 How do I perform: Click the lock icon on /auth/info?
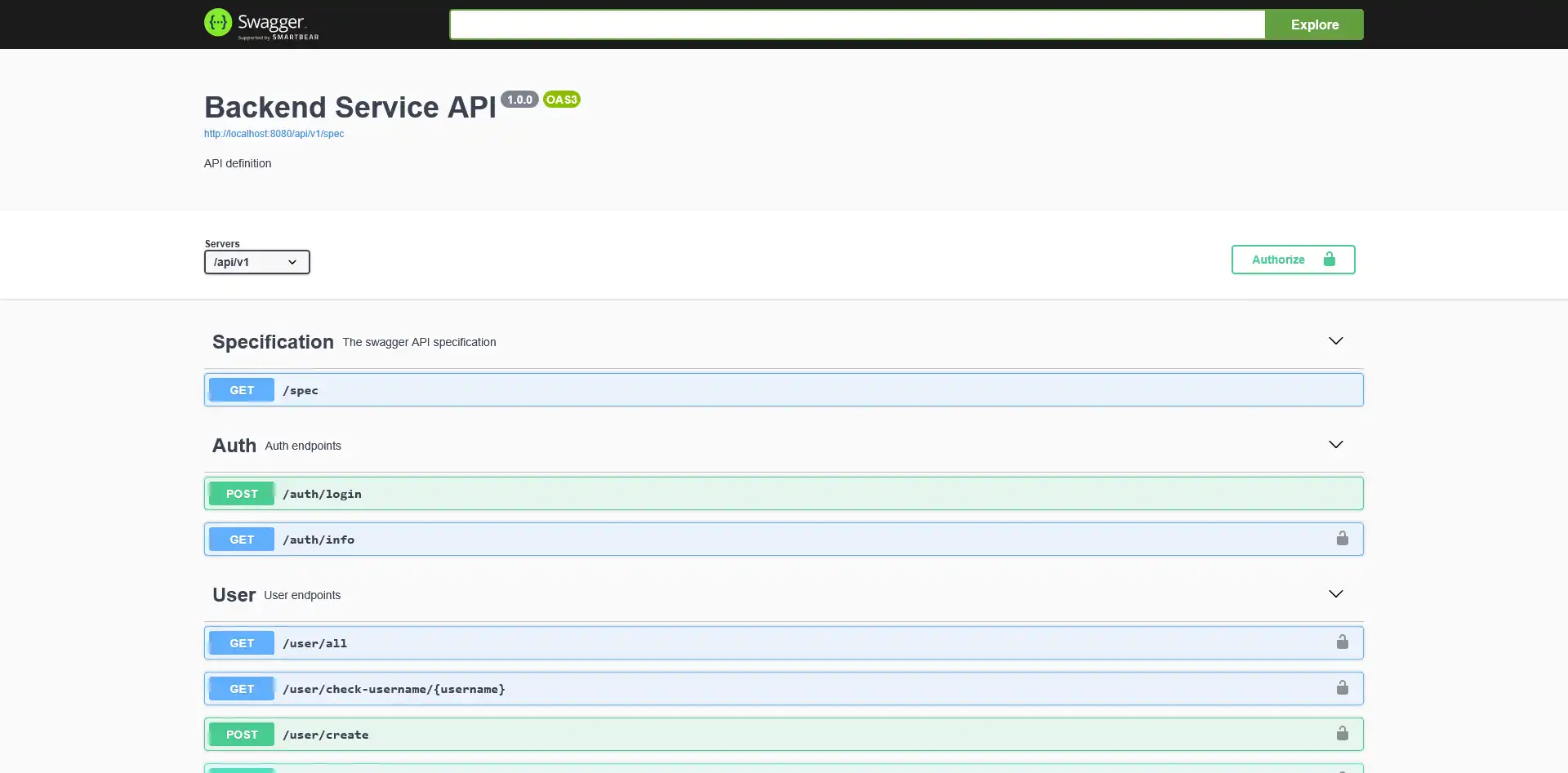1342,539
